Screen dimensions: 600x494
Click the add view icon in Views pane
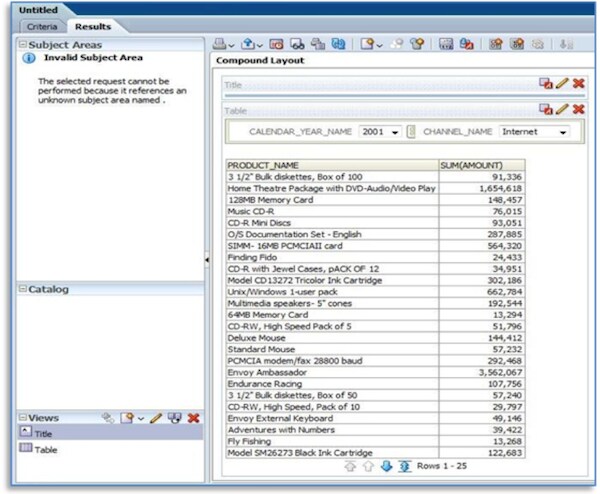[108, 418]
